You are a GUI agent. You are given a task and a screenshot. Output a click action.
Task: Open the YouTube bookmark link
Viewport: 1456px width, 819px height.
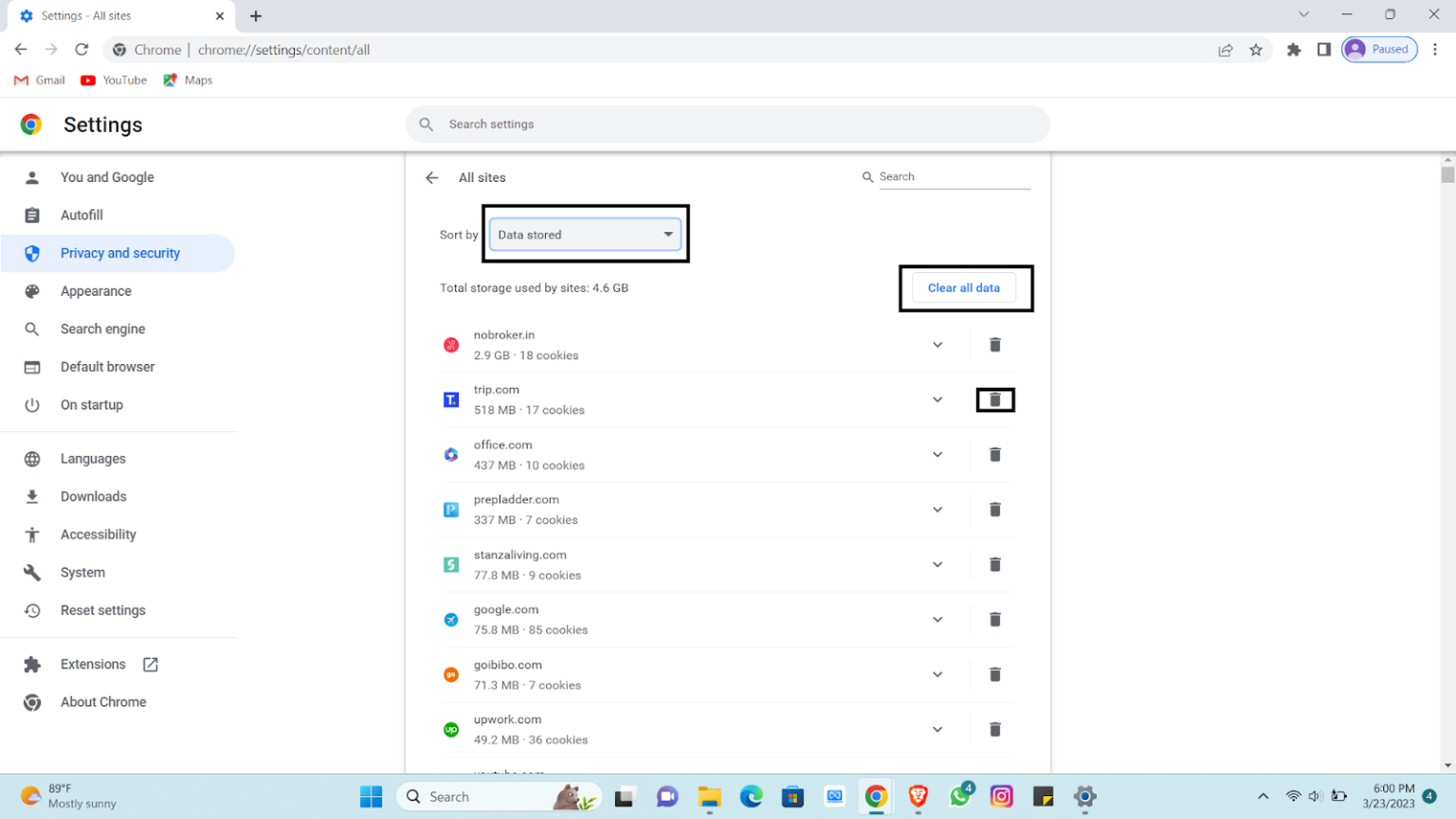click(113, 80)
